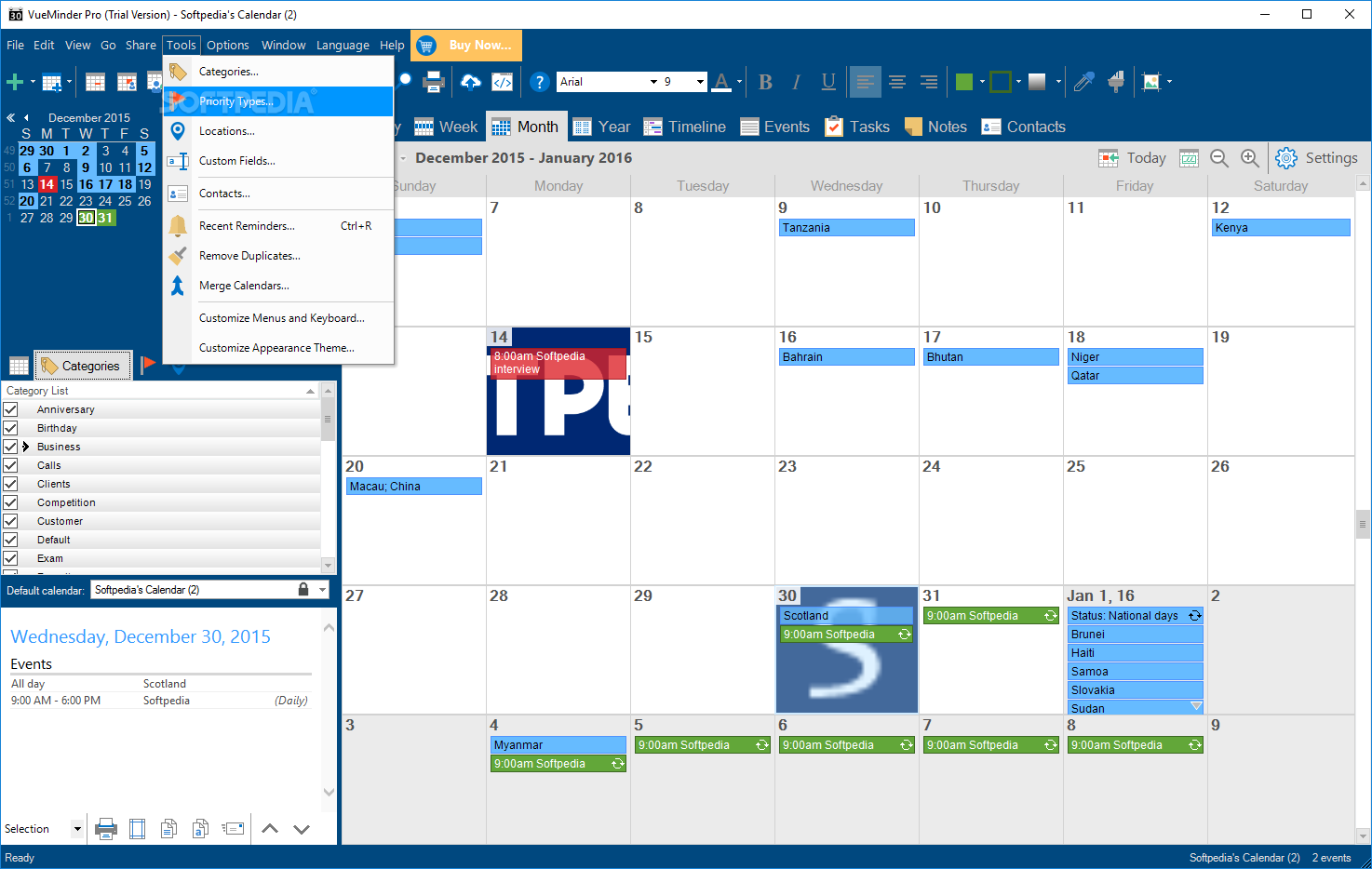1372x869 pixels.
Task: Switch to the Week view tab
Action: (x=446, y=127)
